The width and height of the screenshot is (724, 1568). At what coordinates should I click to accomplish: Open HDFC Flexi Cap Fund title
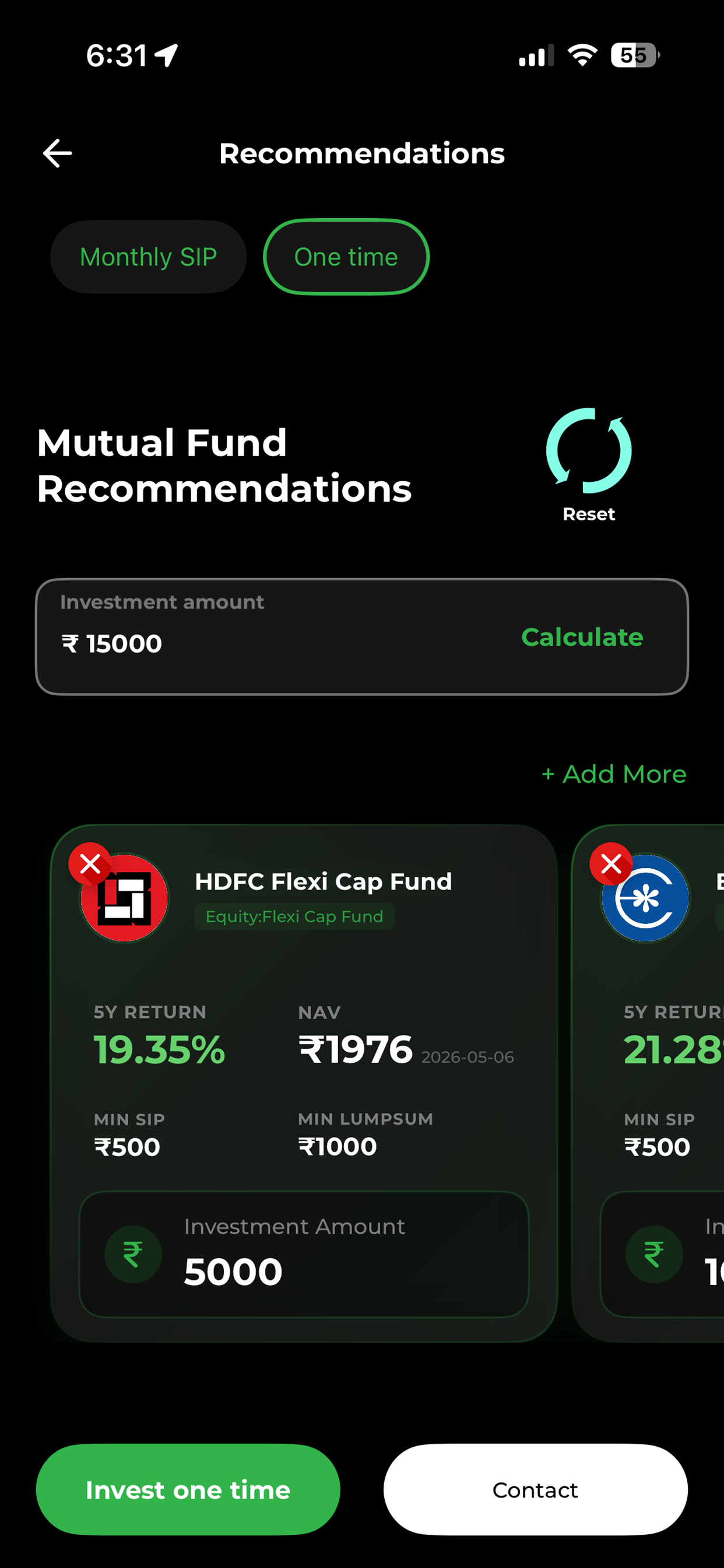tap(323, 881)
